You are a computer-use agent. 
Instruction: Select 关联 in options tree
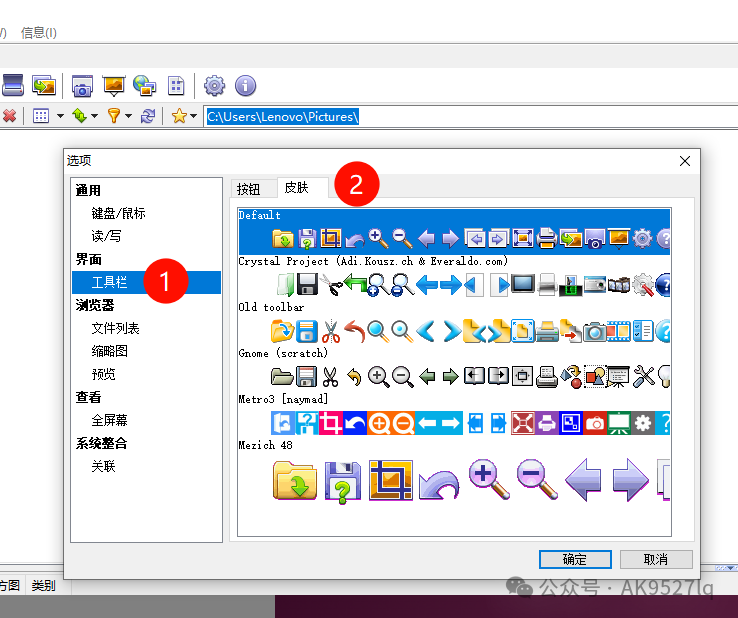(x=103, y=466)
